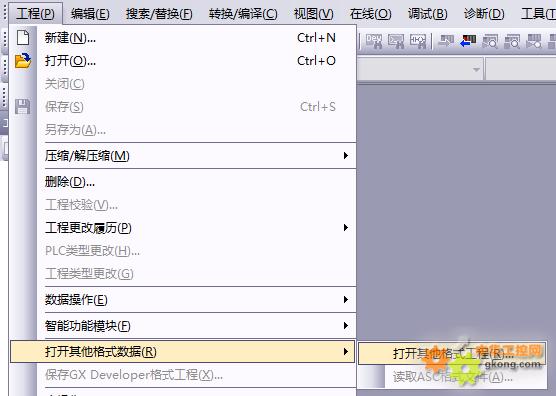Open the toolbar combo box dropdown arrow
The image size is (556, 396).
click(476, 69)
